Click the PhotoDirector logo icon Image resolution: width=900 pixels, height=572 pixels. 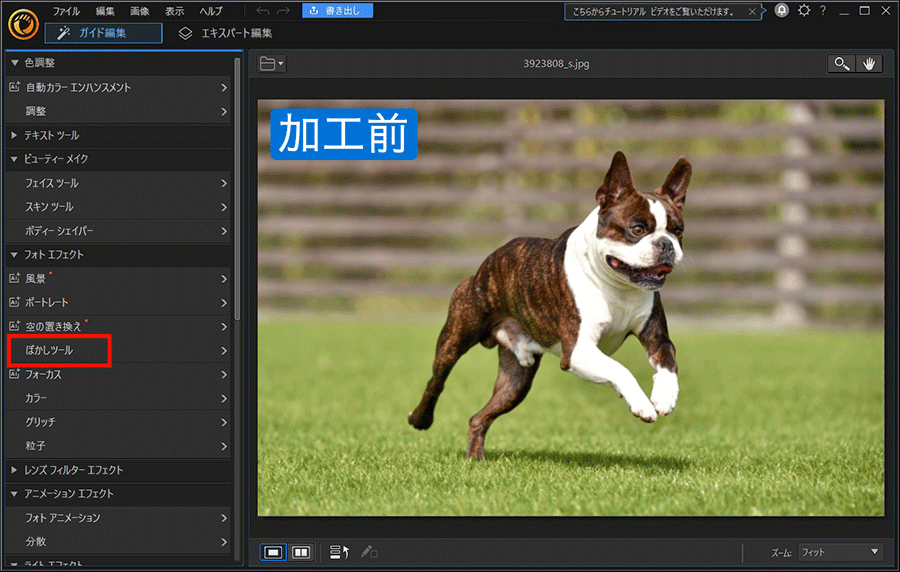click(x=23, y=22)
